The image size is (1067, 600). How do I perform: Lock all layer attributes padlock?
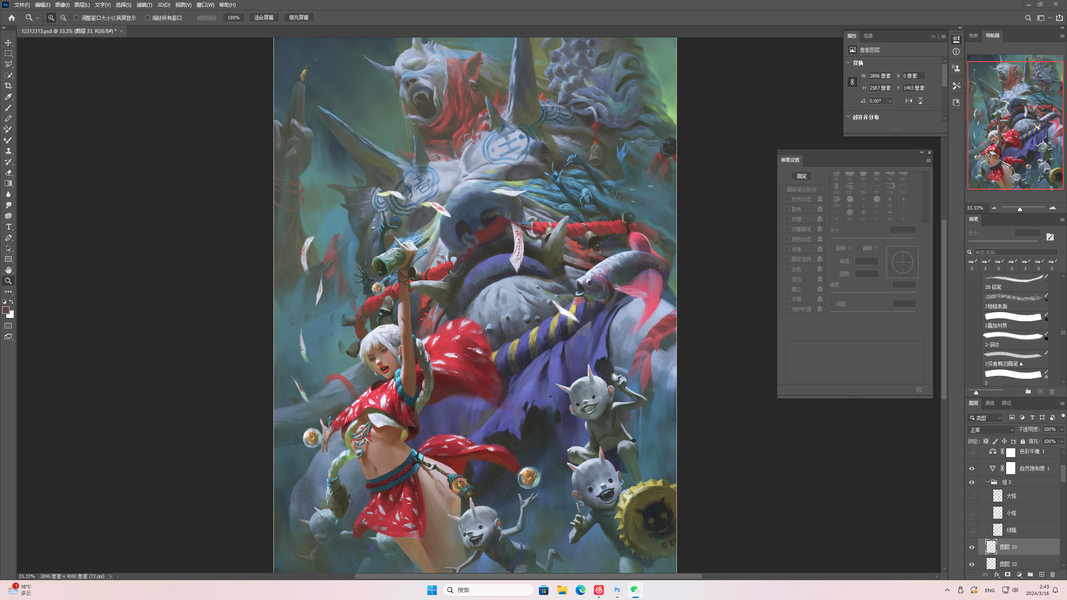tap(1023, 441)
